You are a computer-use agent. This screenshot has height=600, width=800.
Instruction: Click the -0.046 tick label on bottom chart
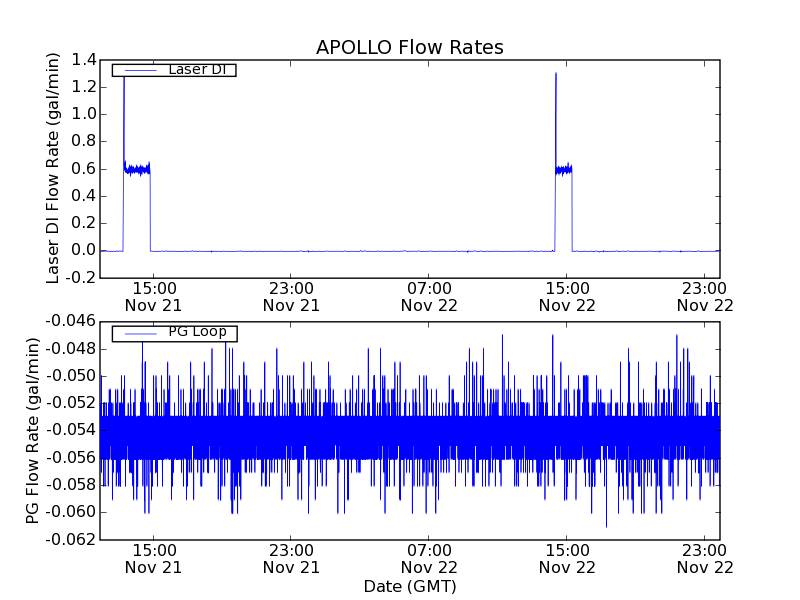[x=70, y=321]
